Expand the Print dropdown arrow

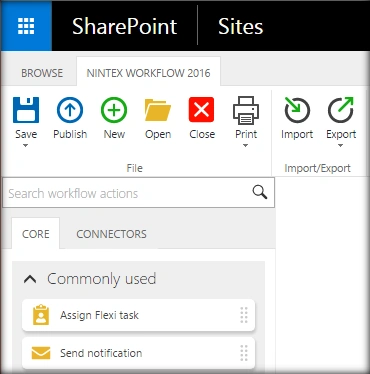[246, 146]
